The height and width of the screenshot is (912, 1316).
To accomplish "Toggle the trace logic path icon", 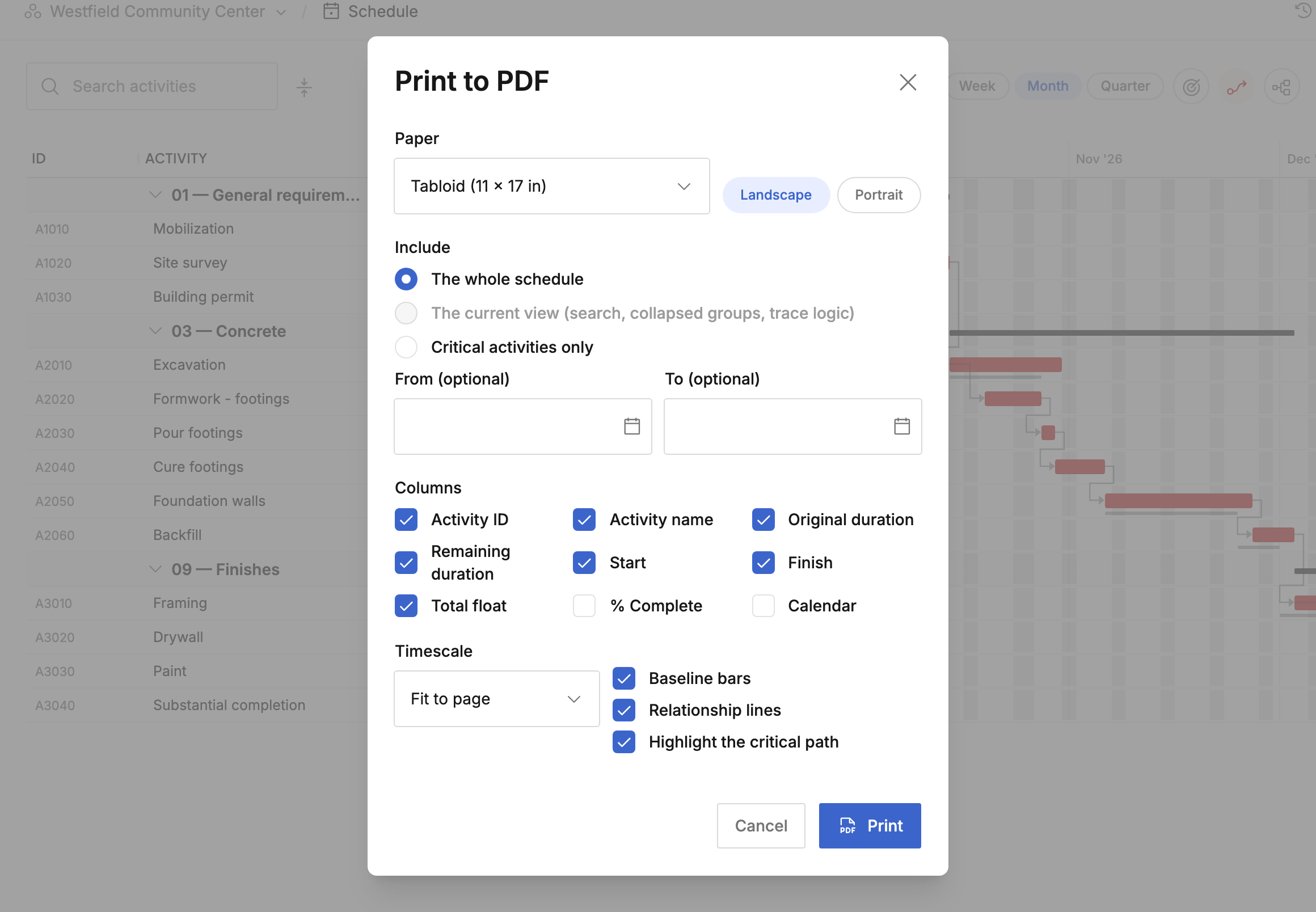I will click(1236, 86).
